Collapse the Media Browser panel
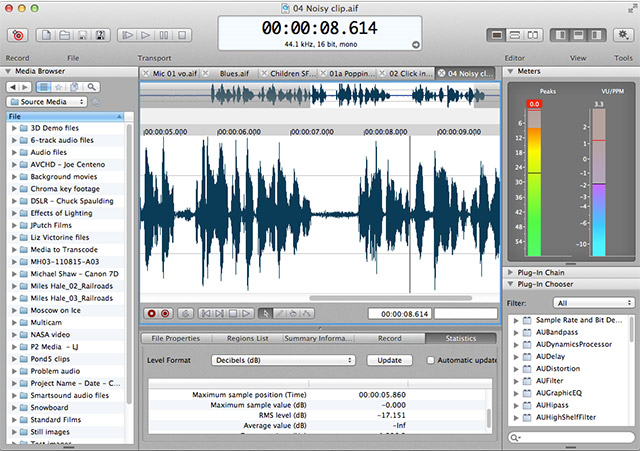Image resolution: width=640 pixels, height=451 pixels. tap(8, 71)
